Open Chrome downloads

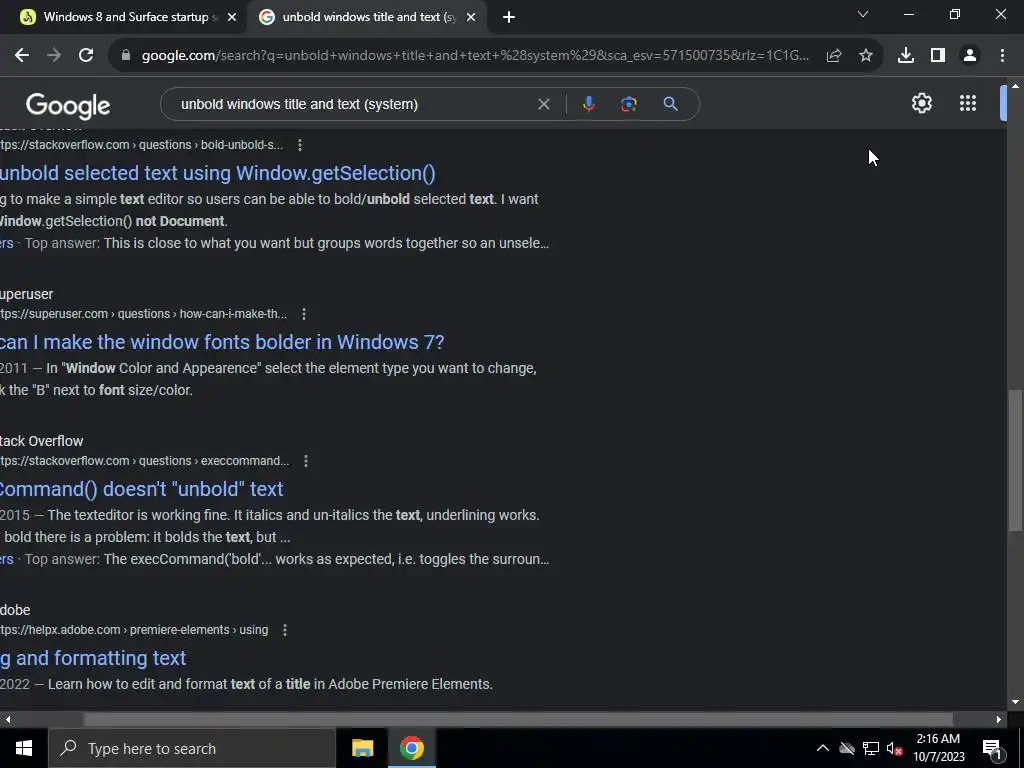(906, 56)
